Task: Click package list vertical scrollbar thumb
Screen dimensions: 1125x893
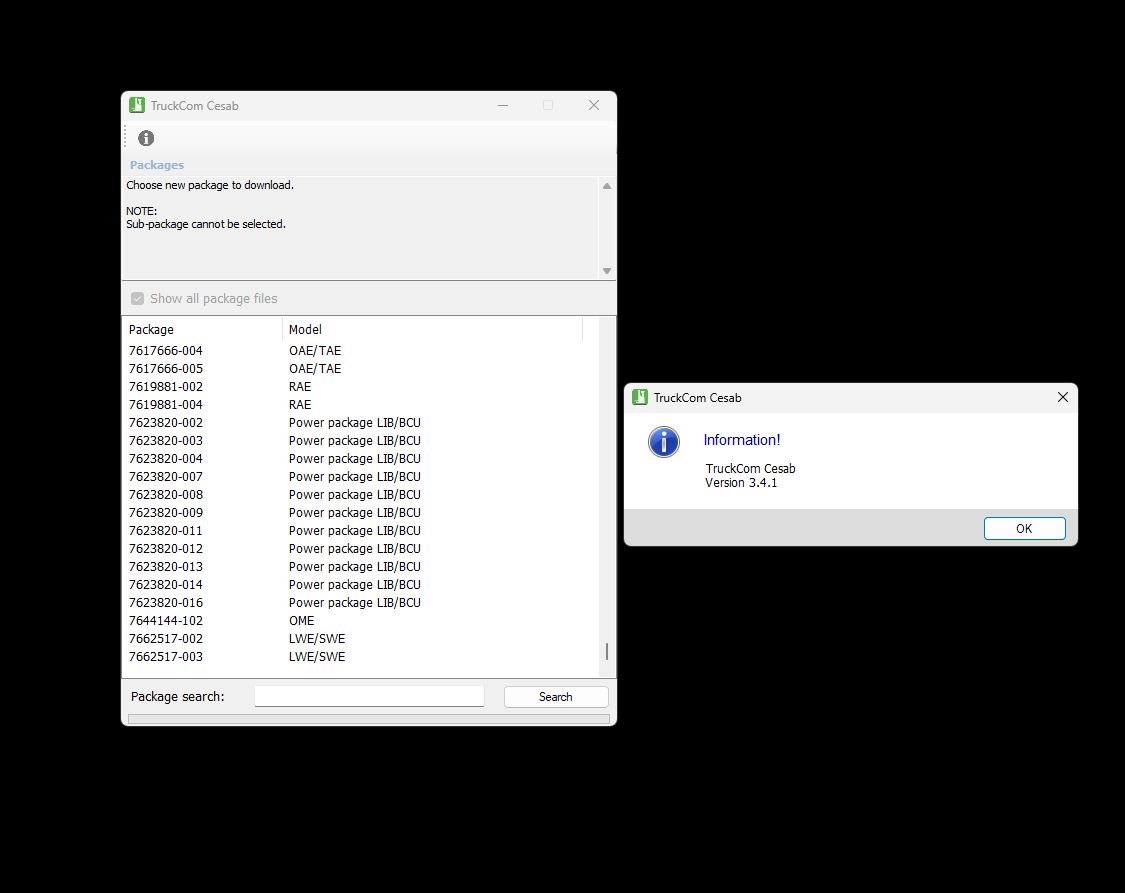Action: (607, 651)
